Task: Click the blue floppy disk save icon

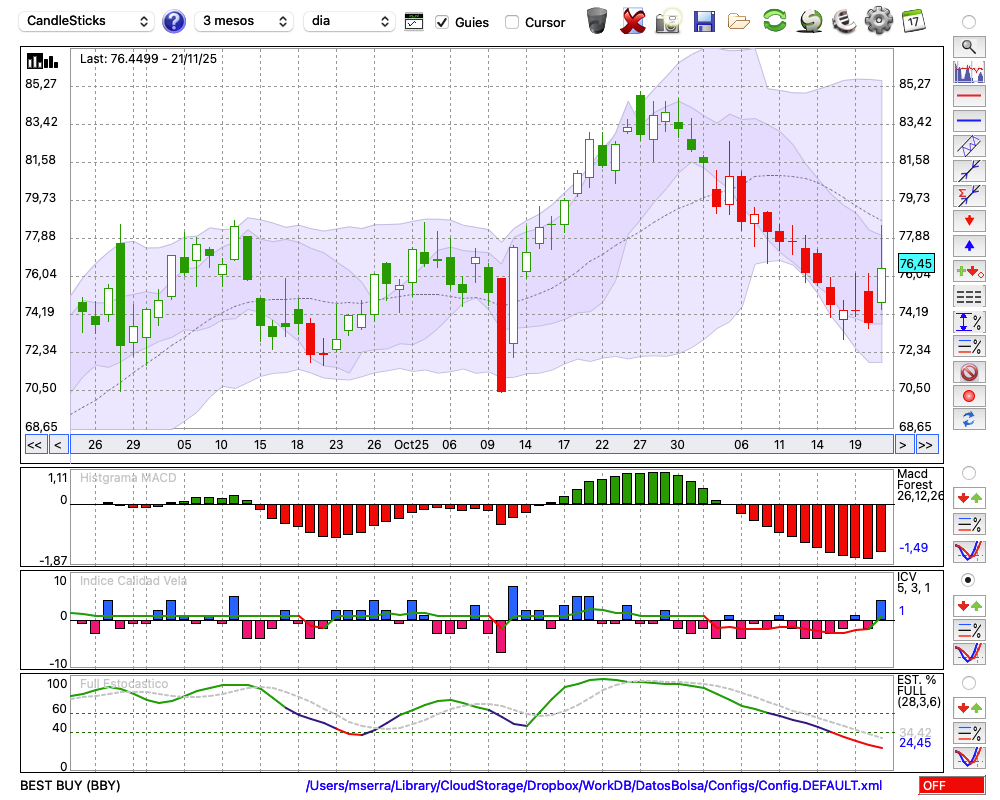Action: 704,20
